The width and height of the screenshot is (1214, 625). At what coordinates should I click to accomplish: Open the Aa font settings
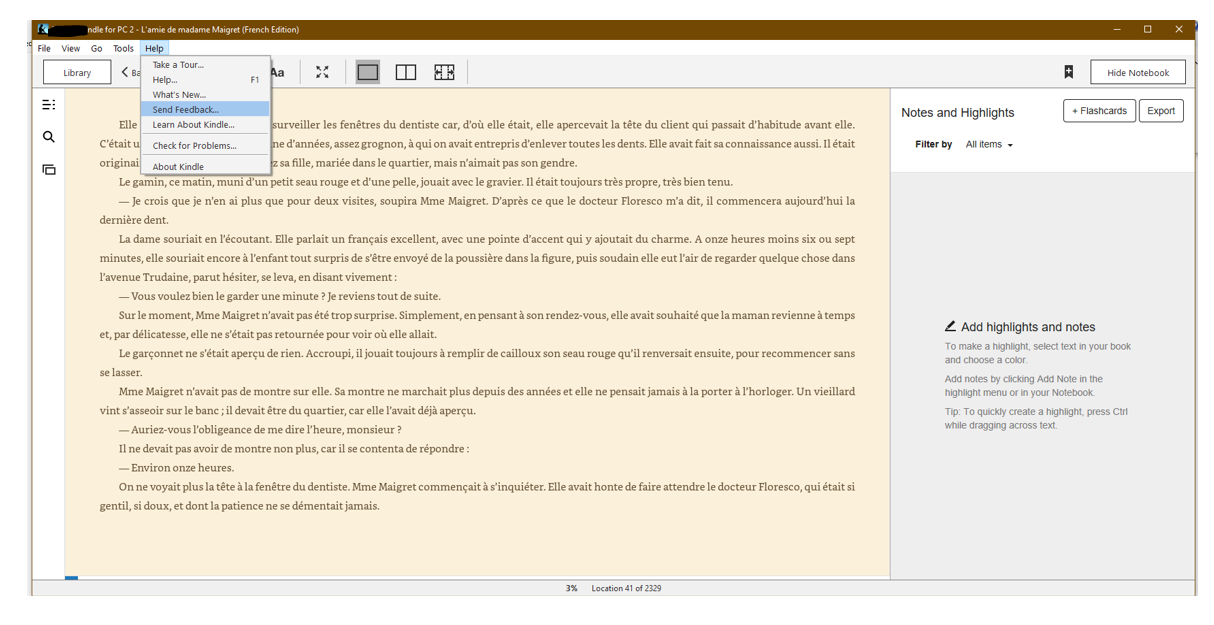point(277,72)
